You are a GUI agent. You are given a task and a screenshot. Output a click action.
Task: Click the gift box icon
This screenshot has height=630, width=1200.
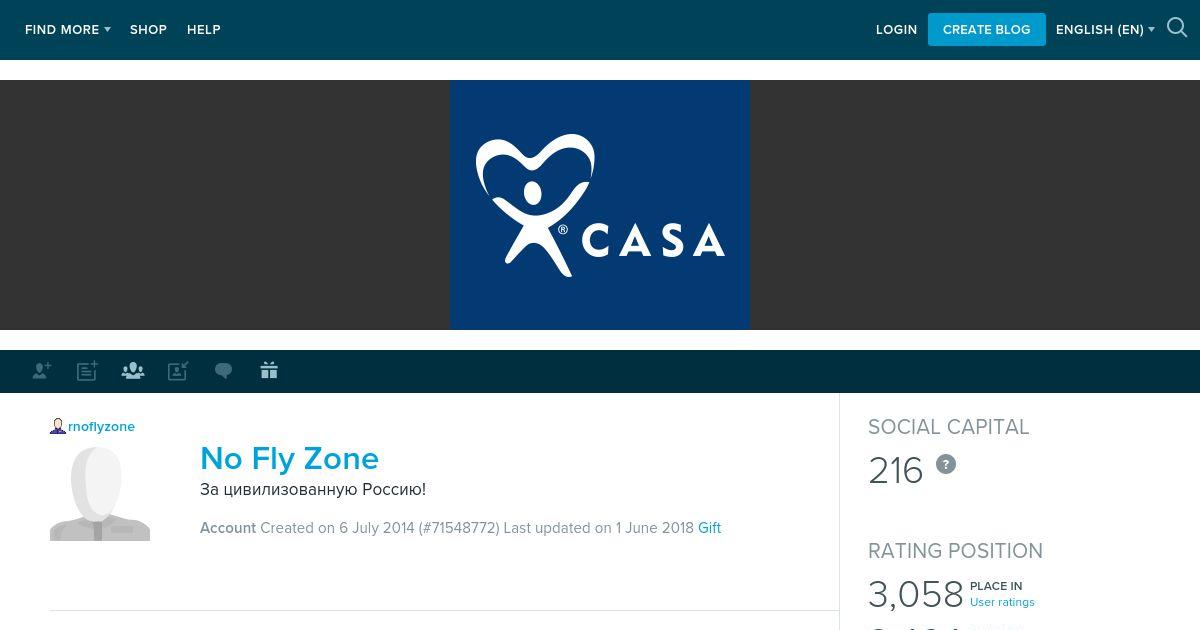point(269,370)
